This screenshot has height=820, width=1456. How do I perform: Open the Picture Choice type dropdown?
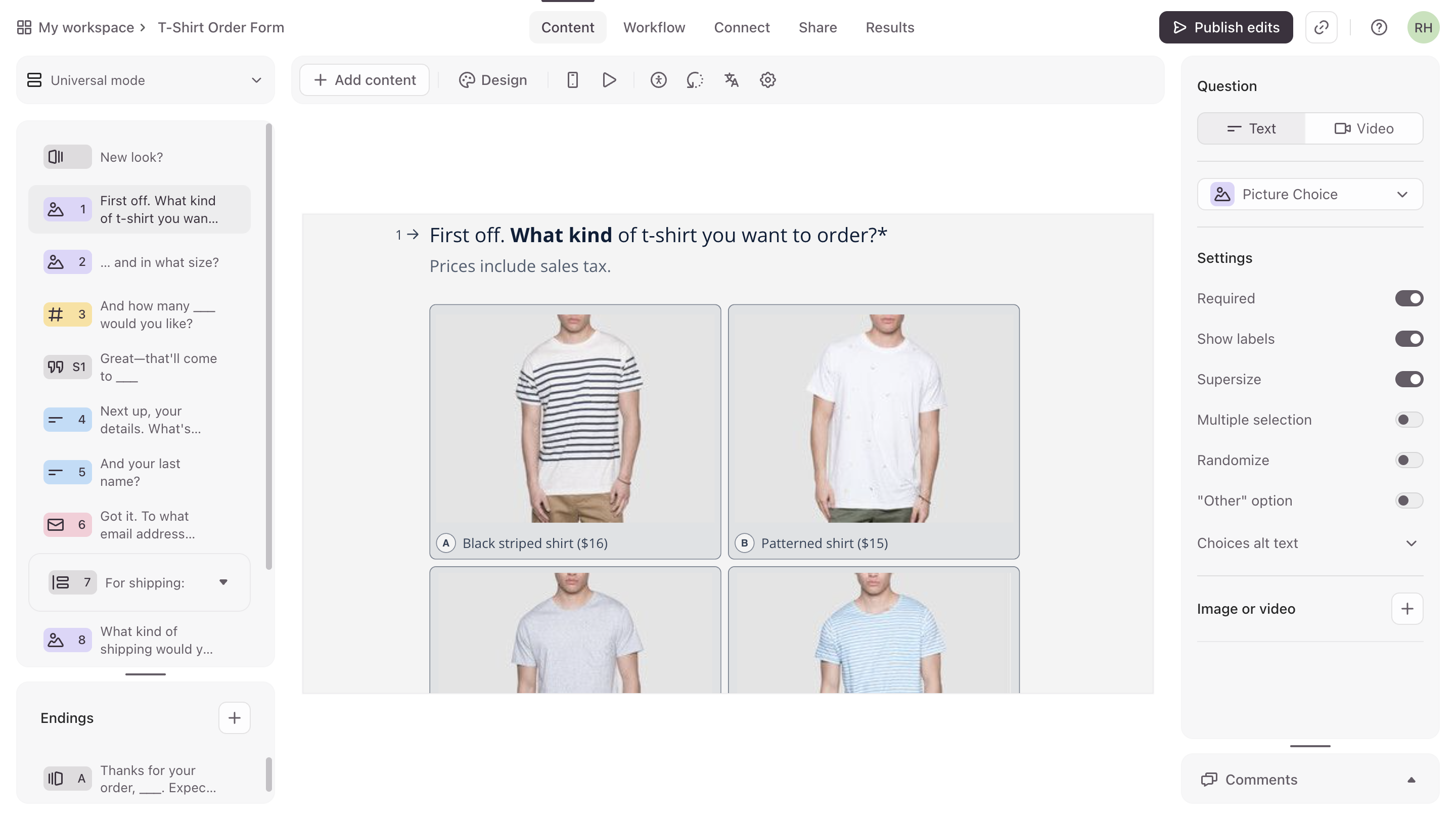pos(1309,194)
